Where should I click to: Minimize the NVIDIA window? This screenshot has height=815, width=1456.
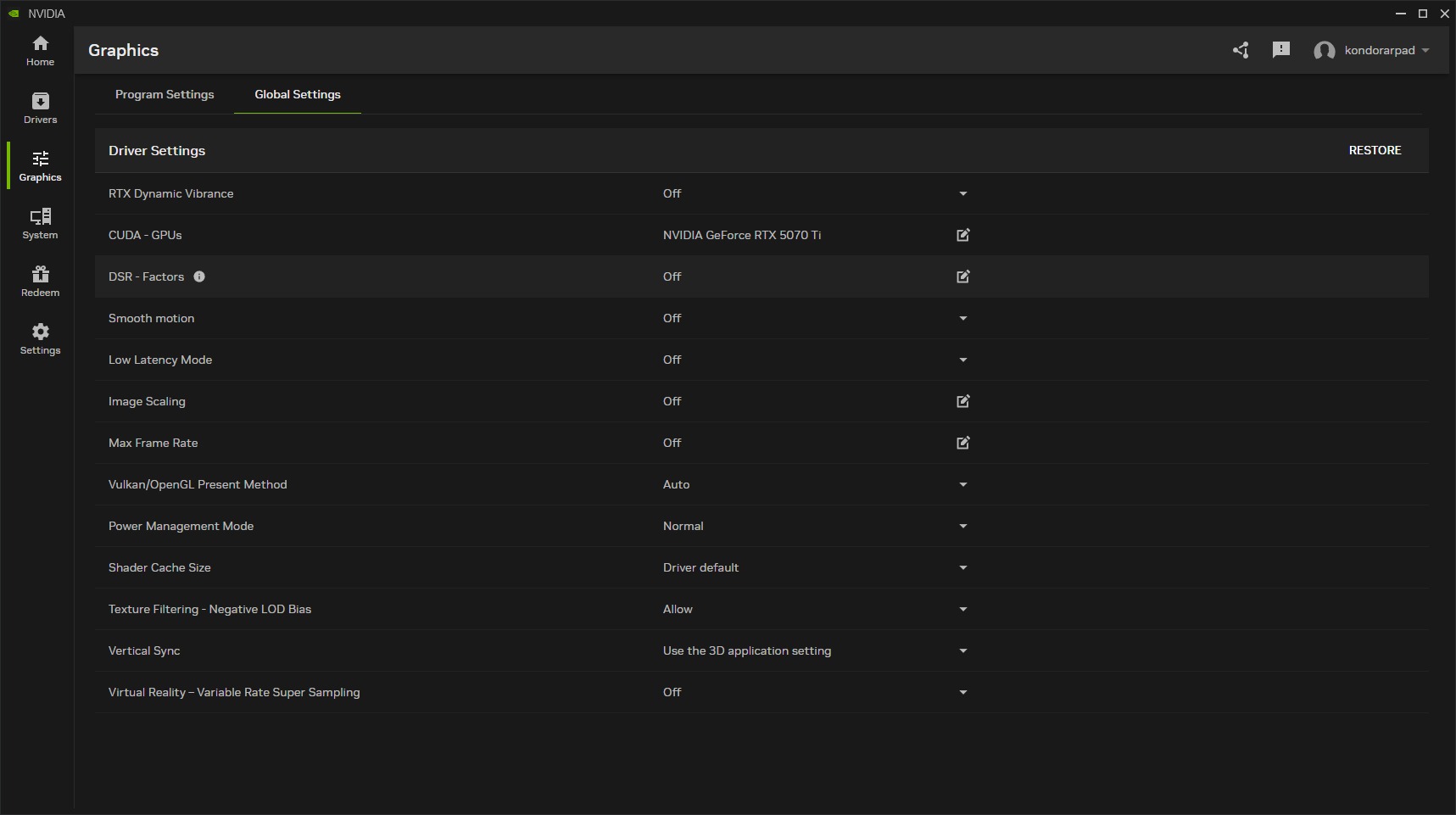point(1401,14)
